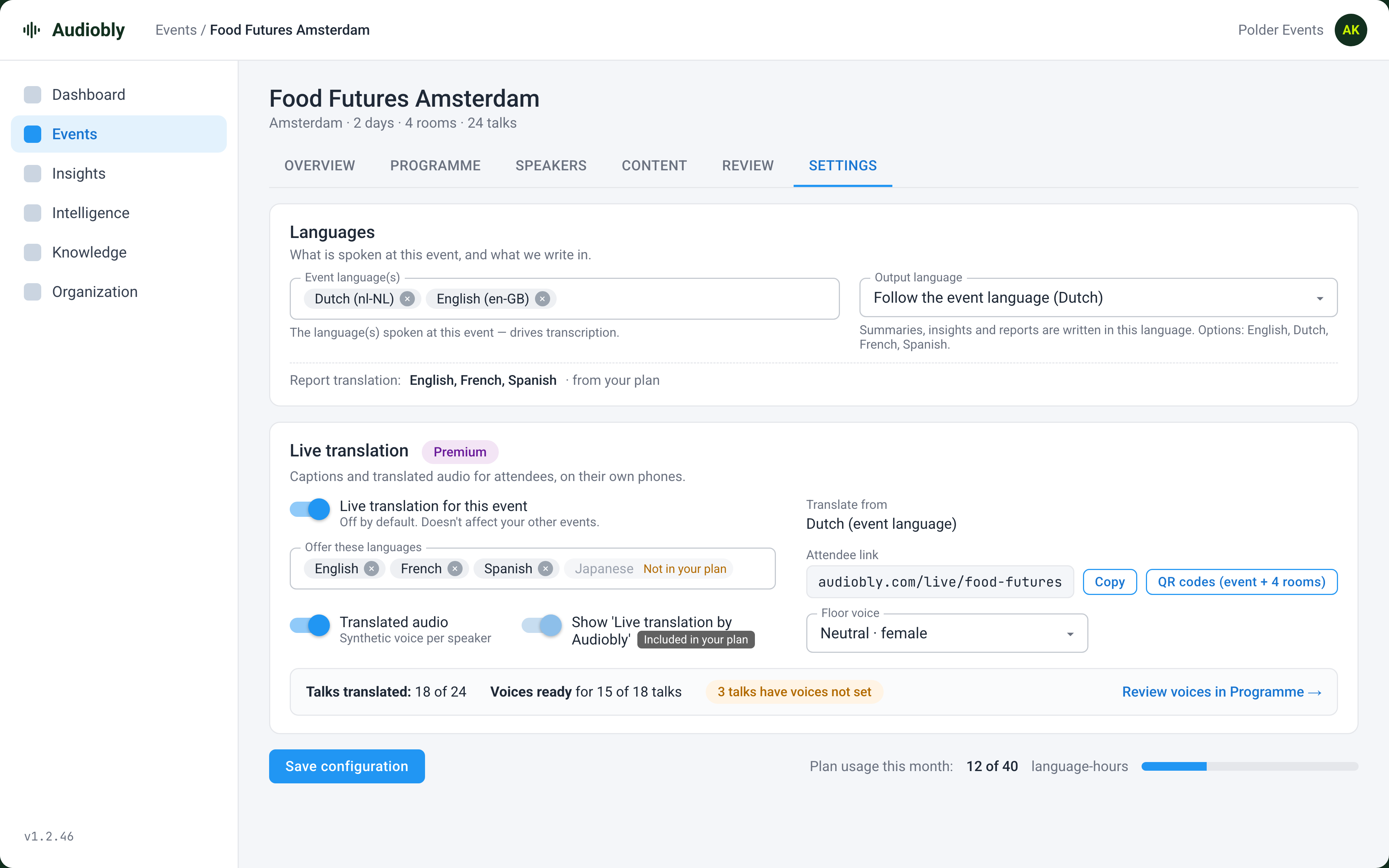Image resolution: width=1389 pixels, height=868 pixels.
Task: Select the Settings tab
Action: pos(842,165)
